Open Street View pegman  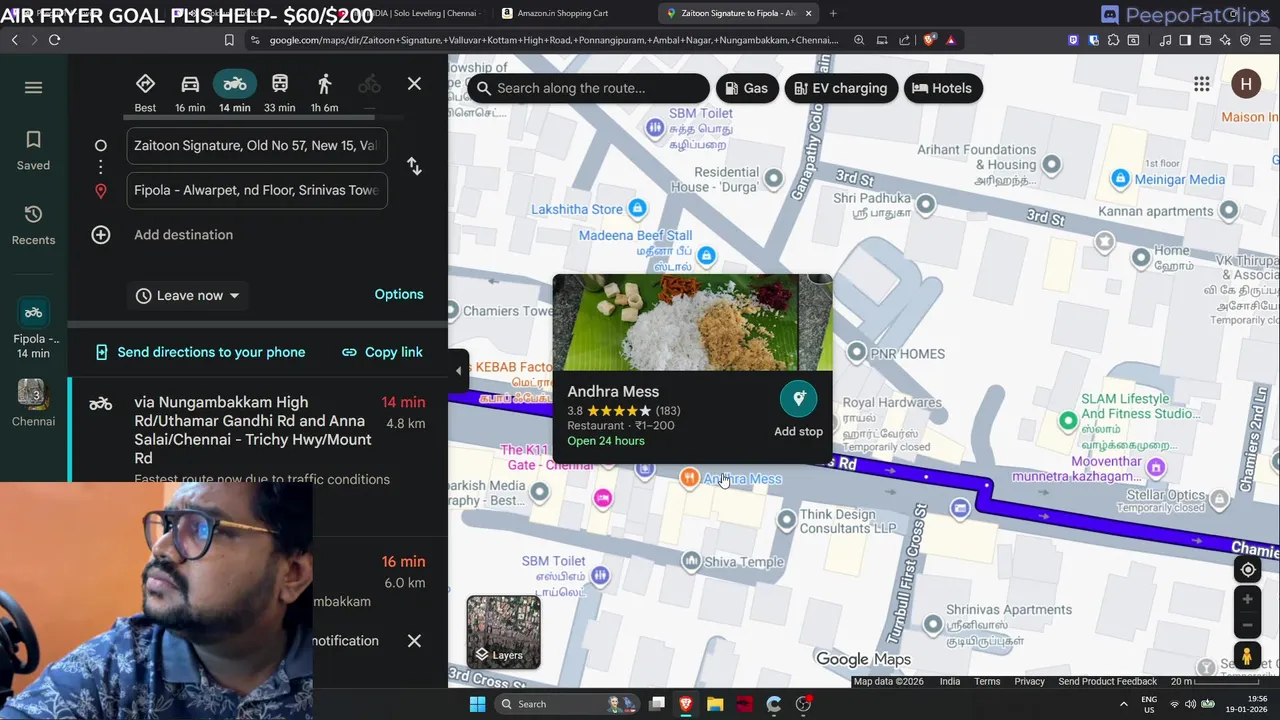point(1247,656)
